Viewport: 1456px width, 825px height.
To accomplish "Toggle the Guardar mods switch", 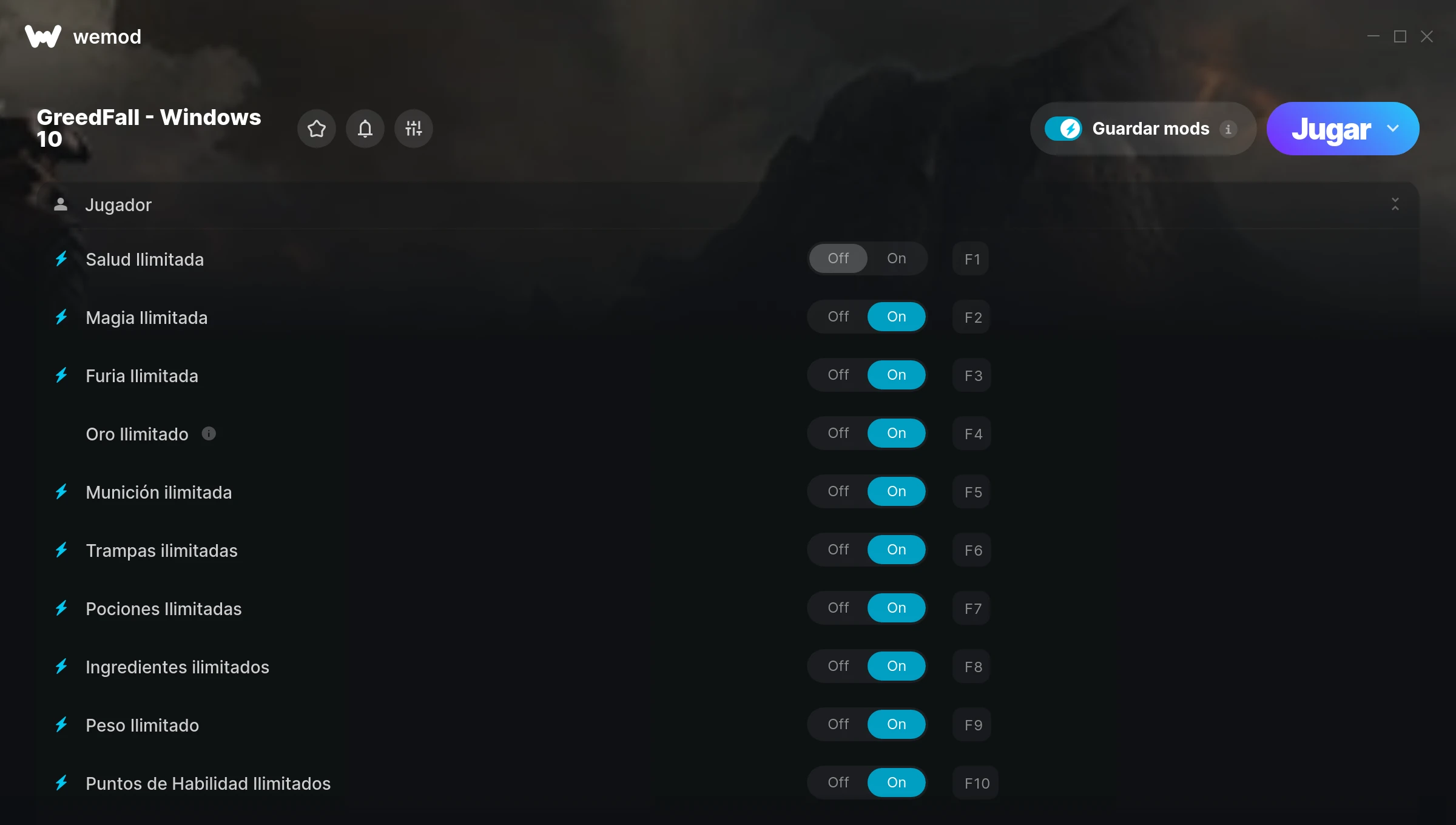I will tap(1063, 129).
